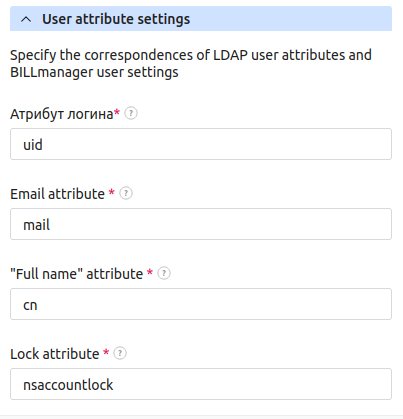The width and height of the screenshot is (403, 419).
Task: Click into the Email attribute field with mail
Action: click(x=201, y=224)
